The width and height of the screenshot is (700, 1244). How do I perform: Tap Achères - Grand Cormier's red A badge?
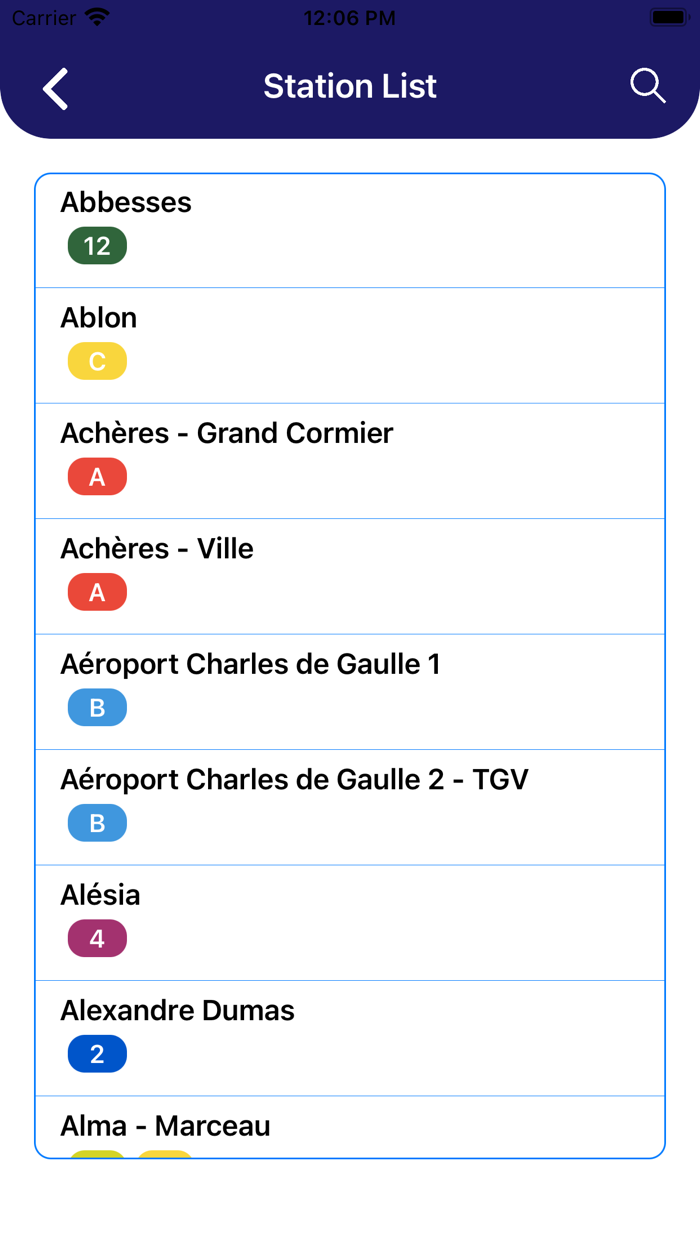click(97, 477)
